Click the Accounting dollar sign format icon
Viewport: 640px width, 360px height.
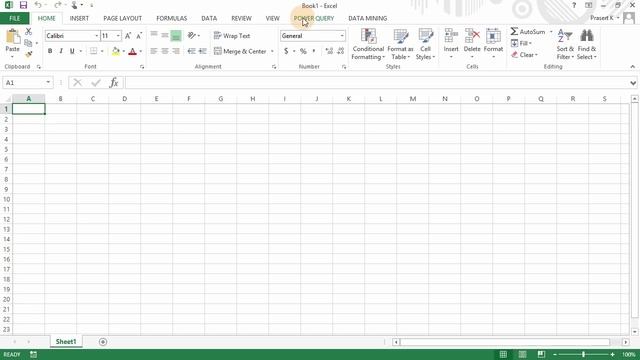click(286, 51)
